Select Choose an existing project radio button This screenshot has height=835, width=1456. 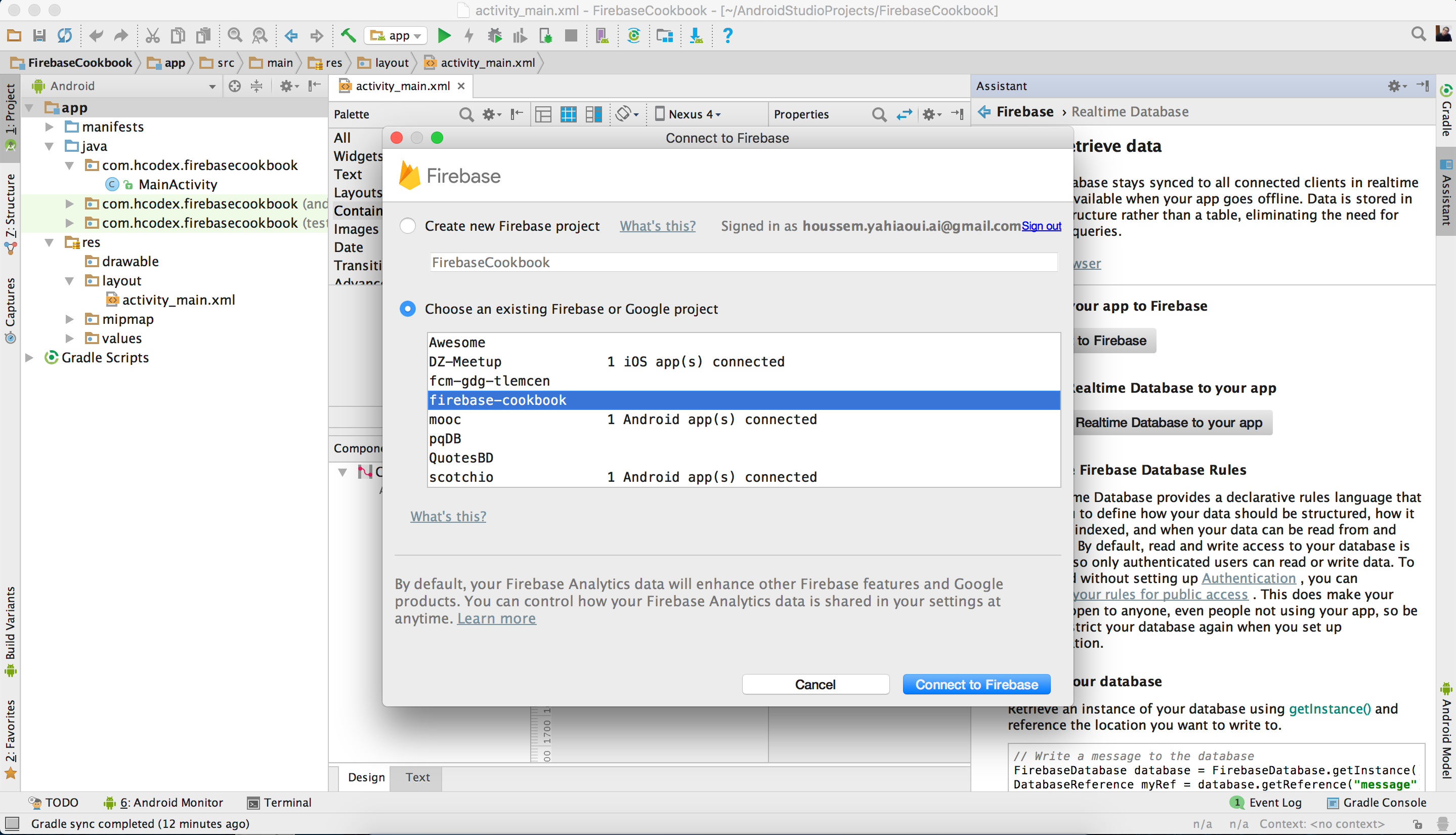408,309
